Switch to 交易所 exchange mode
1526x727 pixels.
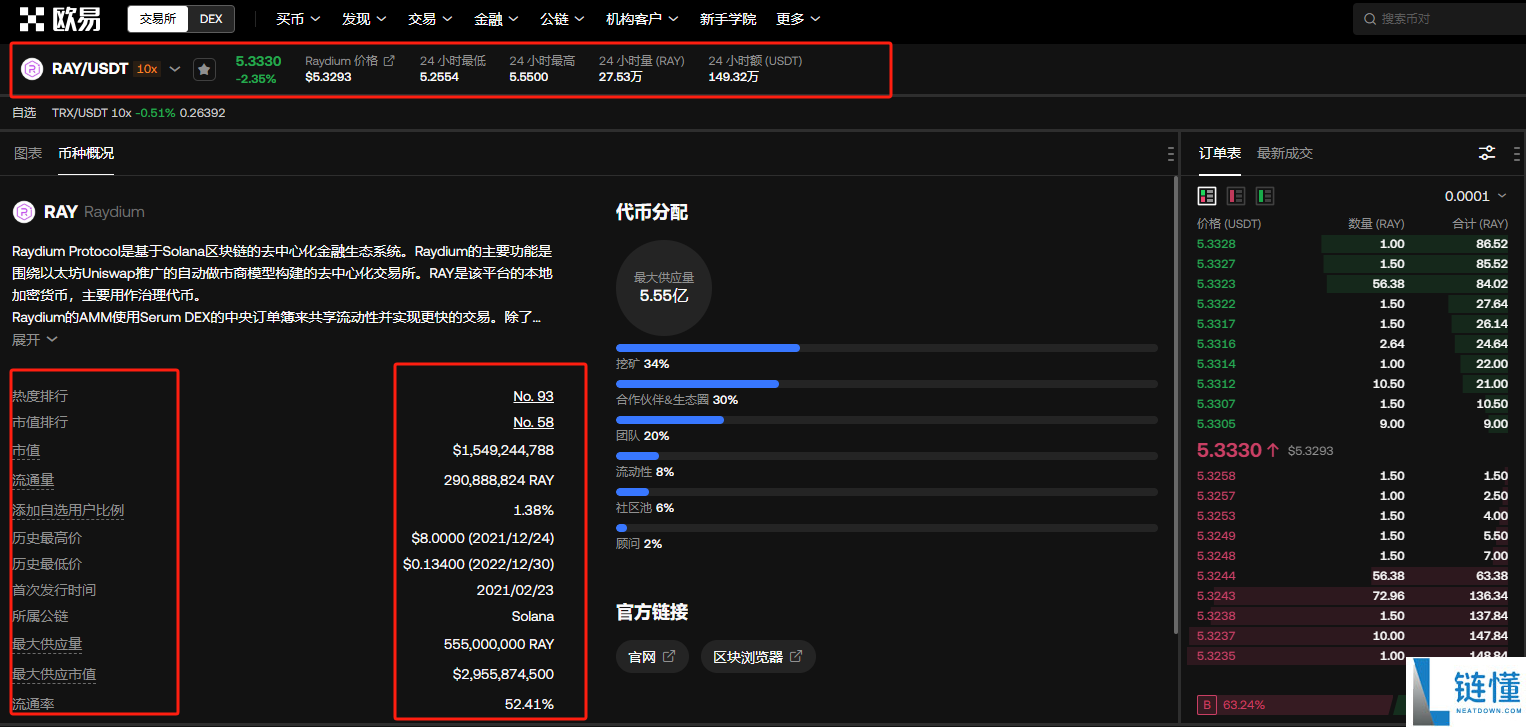pos(157,19)
